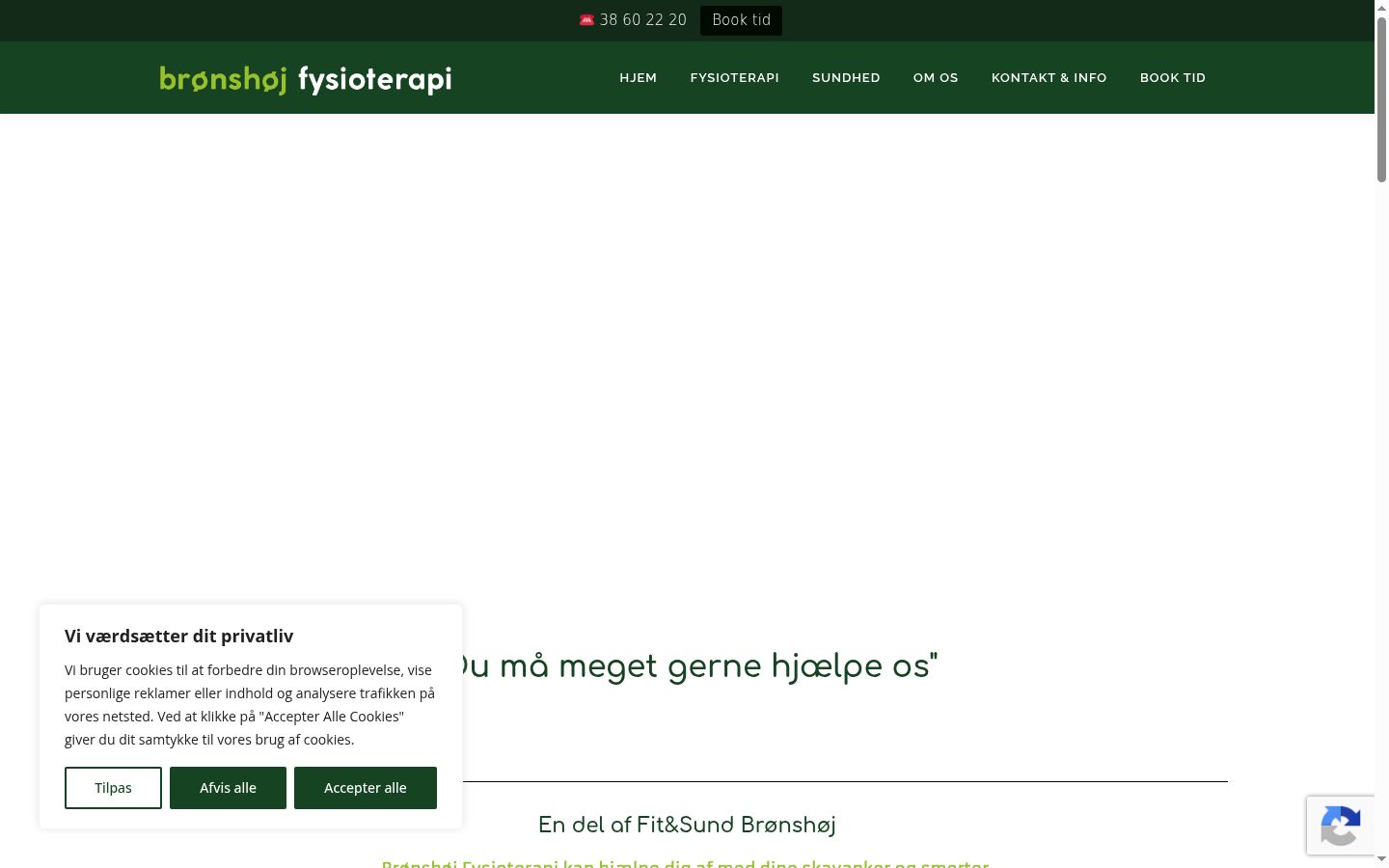Reject cookies with Afvis alle
Viewport: 1389px width, 868px height.
228,788
